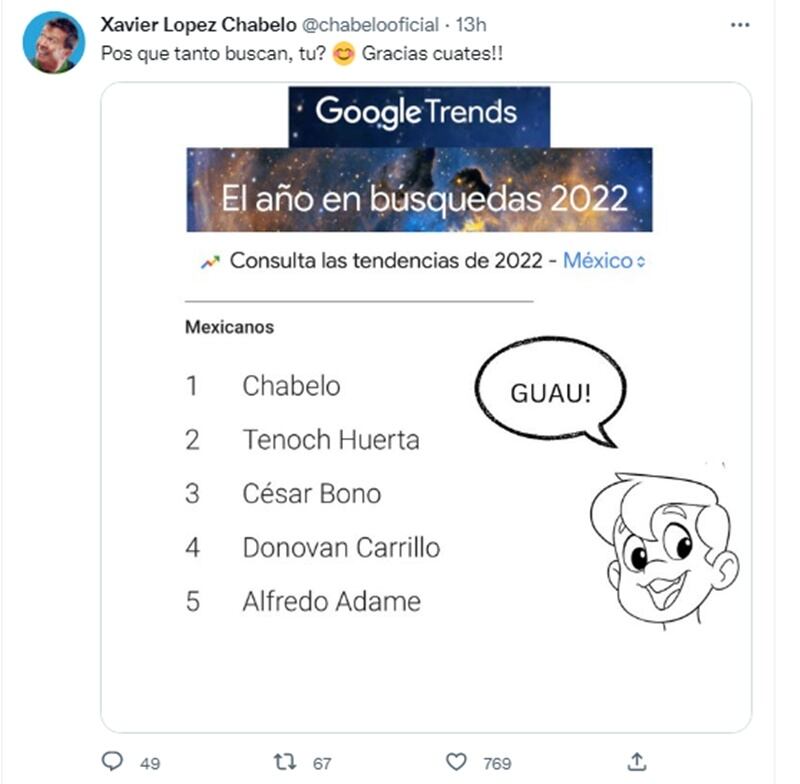This screenshot has height=784, width=800.
Task: Click the 13h timestamp link
Action: (x=471, y=25)
